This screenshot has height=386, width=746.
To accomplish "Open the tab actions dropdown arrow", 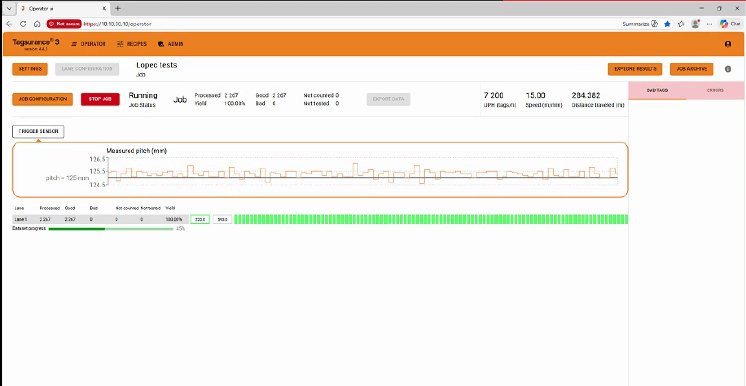I will [8, 9].
